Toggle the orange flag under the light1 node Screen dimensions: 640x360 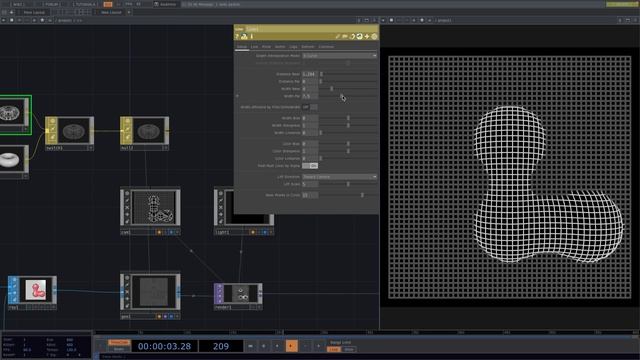click(253, 232)
